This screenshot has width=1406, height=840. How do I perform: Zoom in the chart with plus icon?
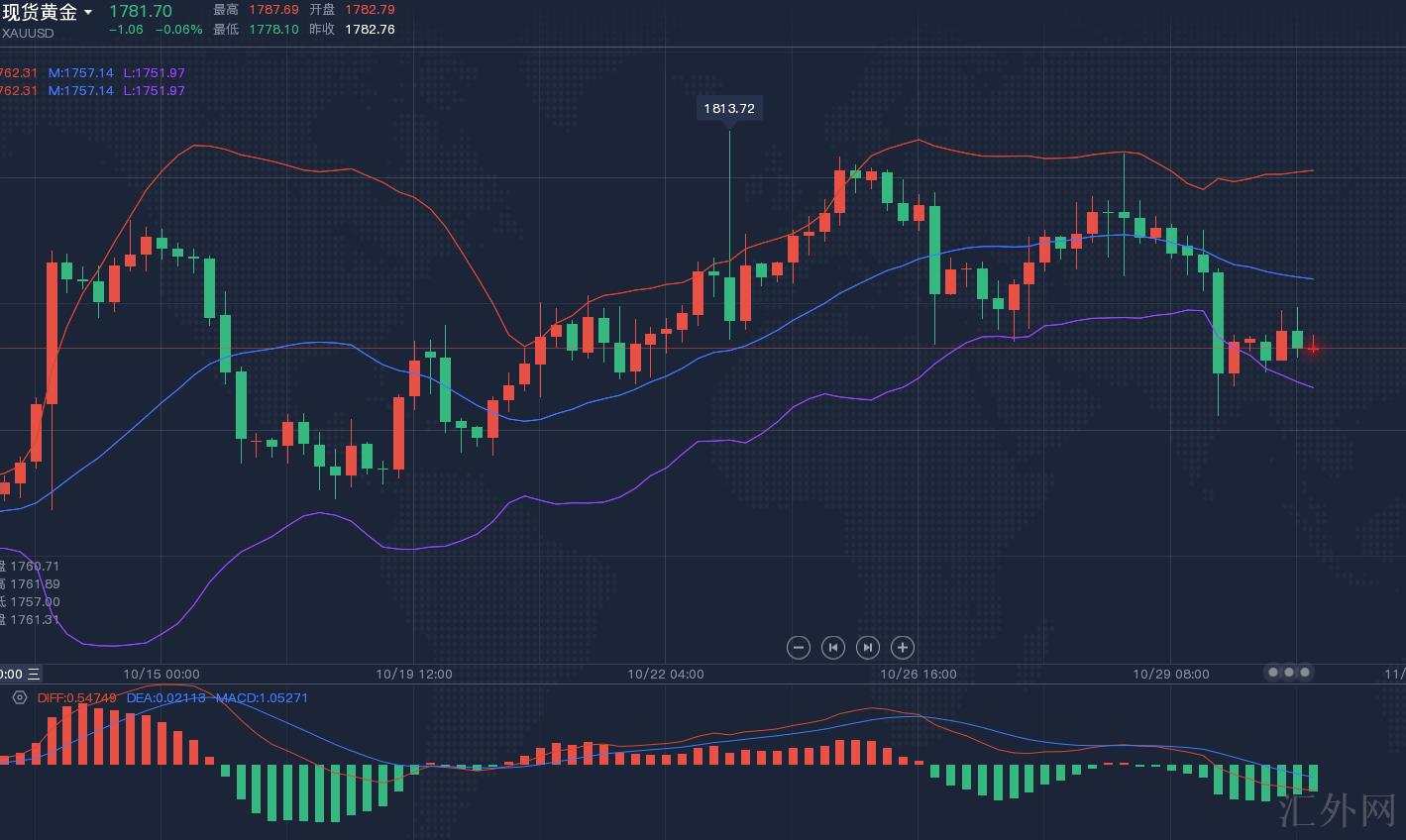coord(902,648)
